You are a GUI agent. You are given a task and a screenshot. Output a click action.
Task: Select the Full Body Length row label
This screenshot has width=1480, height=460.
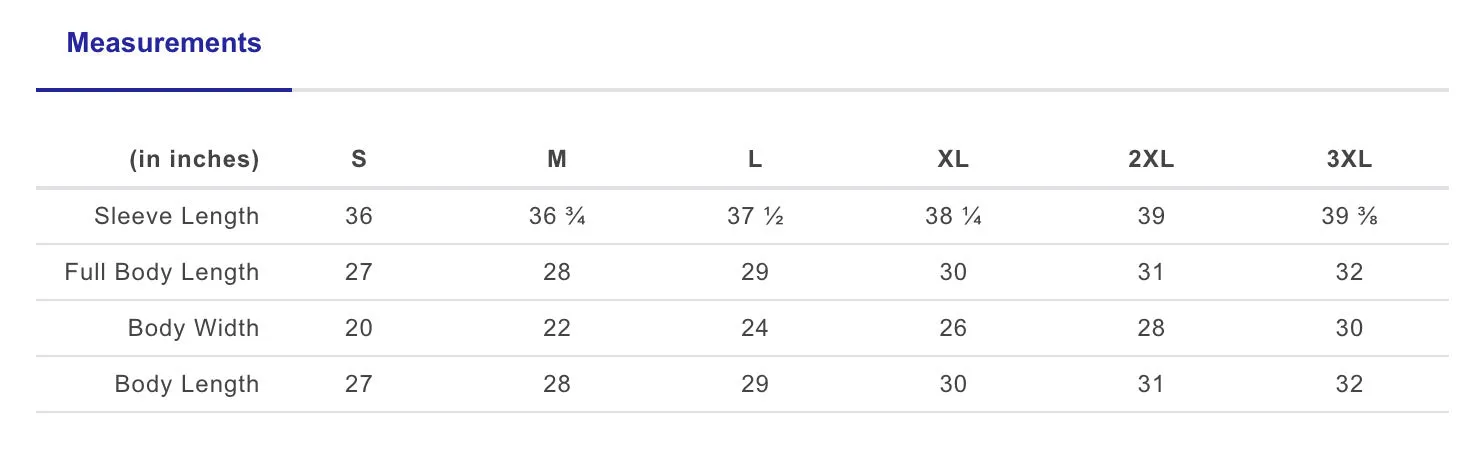[162, 272]
